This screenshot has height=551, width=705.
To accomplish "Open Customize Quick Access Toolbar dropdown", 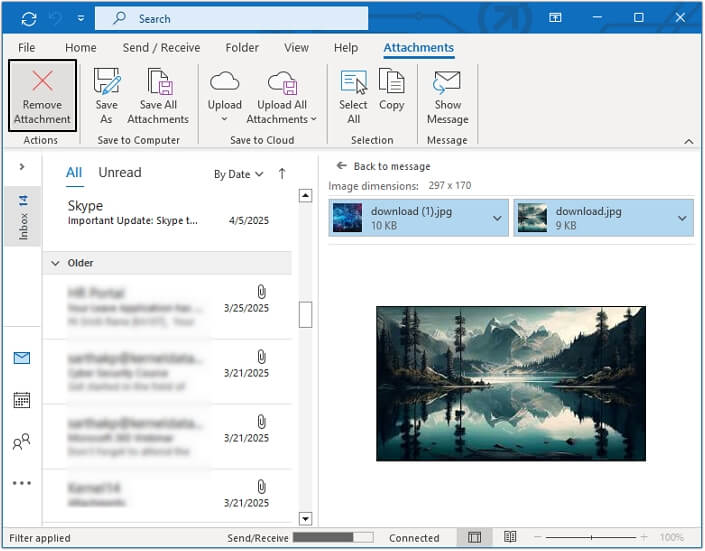I will (81, 19).
